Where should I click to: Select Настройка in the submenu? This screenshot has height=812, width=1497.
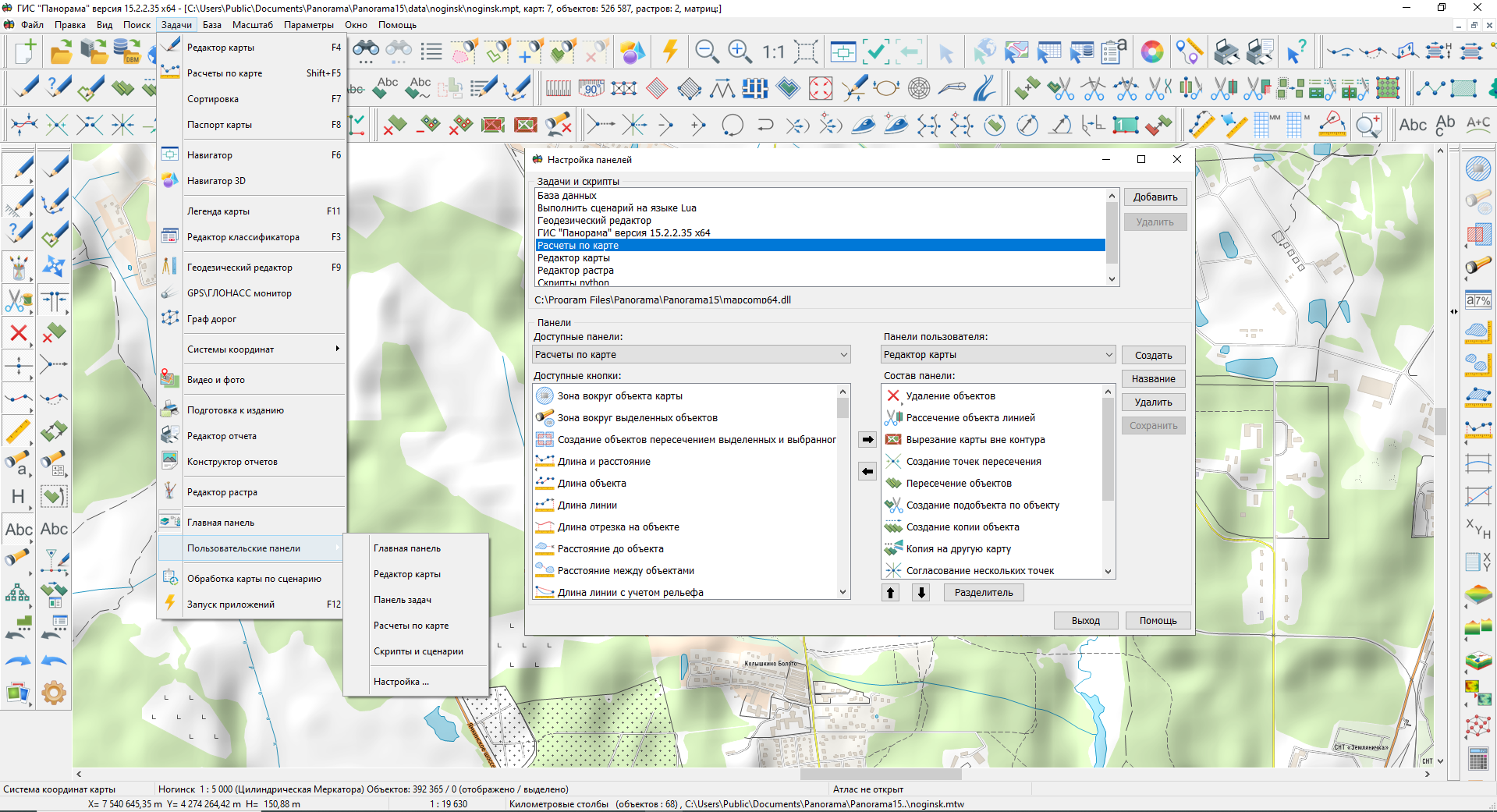[x=401, y=682]
